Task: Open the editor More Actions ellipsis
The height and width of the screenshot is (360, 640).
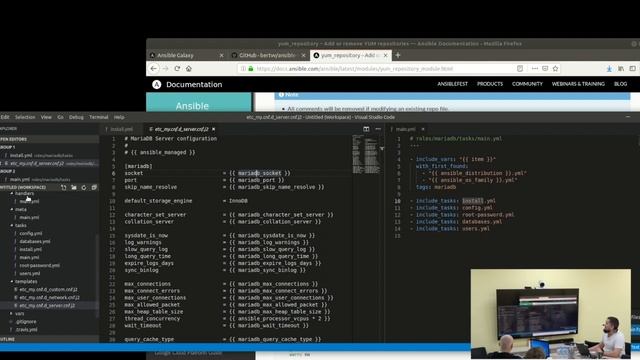Action: point(378,129)
